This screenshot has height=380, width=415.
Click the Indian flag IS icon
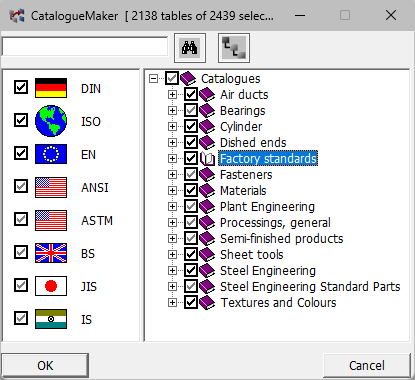tap(51, 319)
